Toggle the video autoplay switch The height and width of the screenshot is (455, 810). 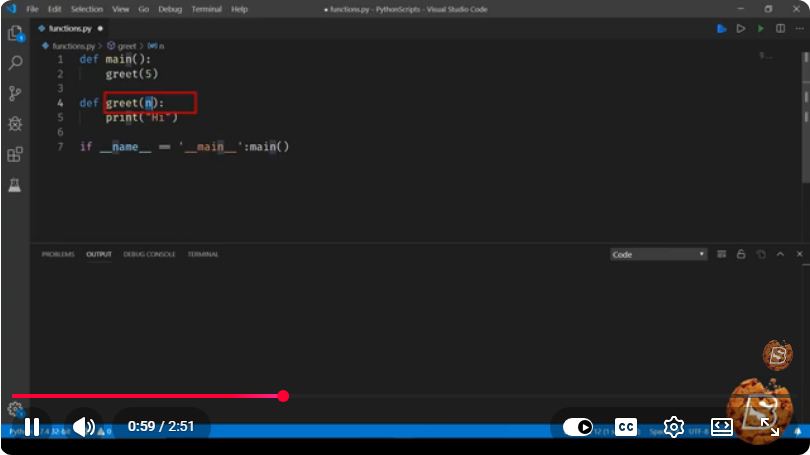pyautogui.click(x=578, y=427)
